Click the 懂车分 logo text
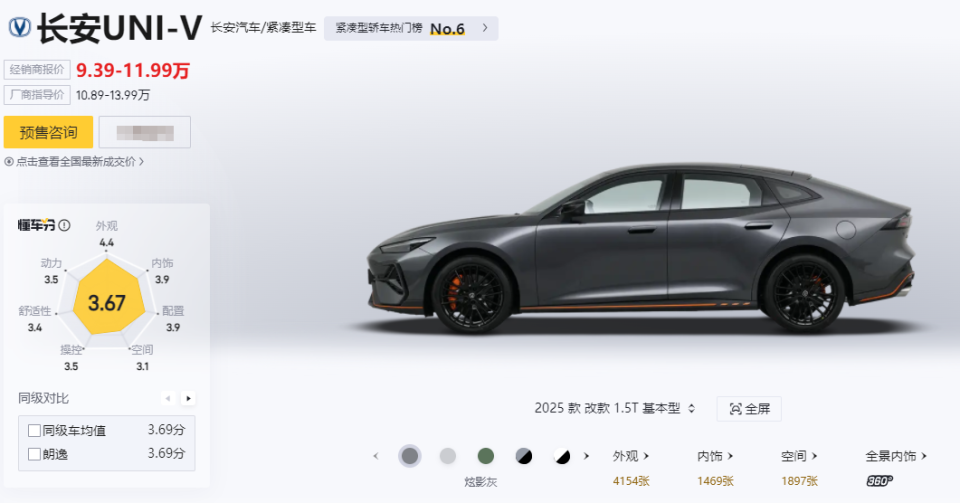 click(37, 225)
